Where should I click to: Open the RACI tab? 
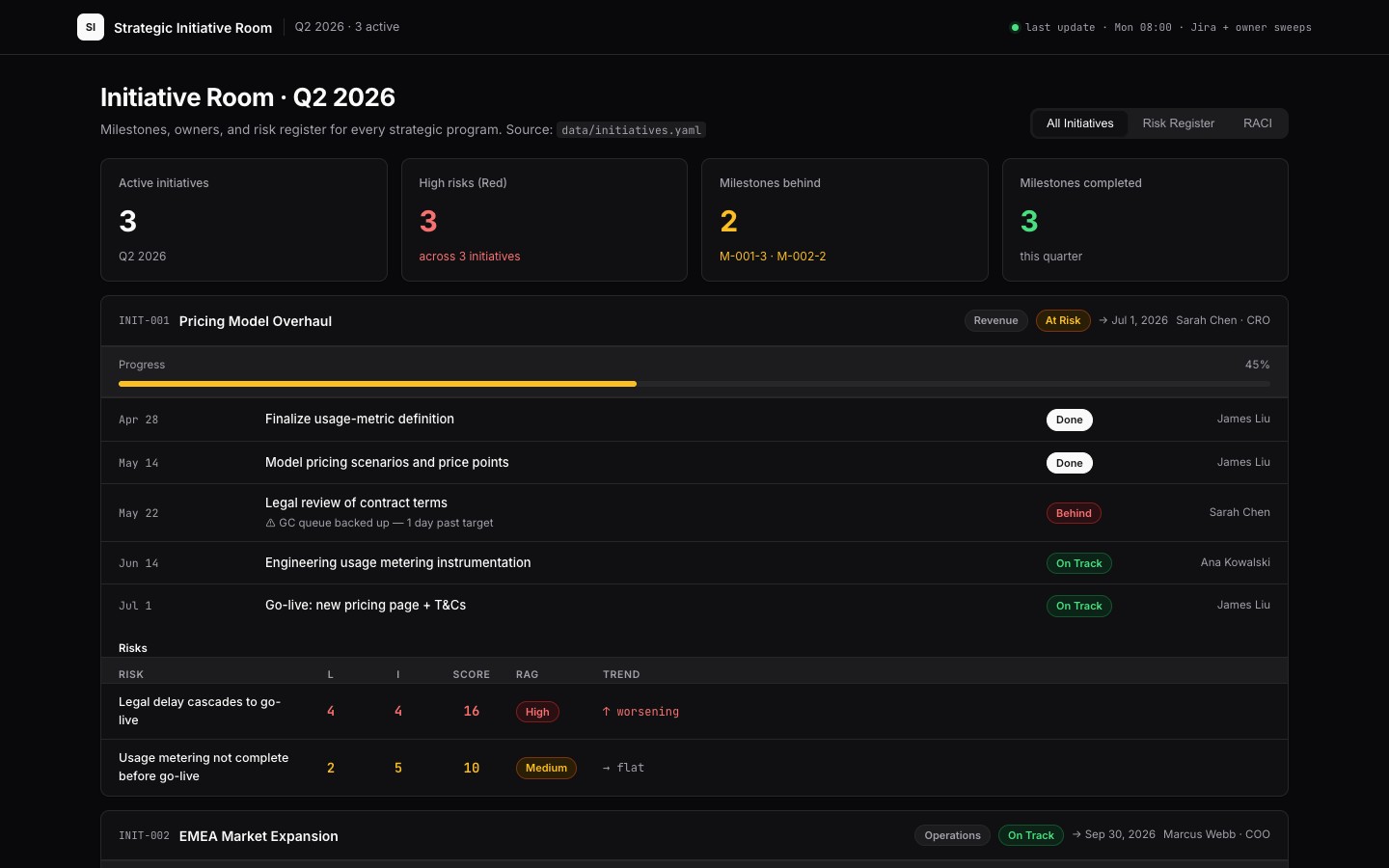tap(1258, 123)
